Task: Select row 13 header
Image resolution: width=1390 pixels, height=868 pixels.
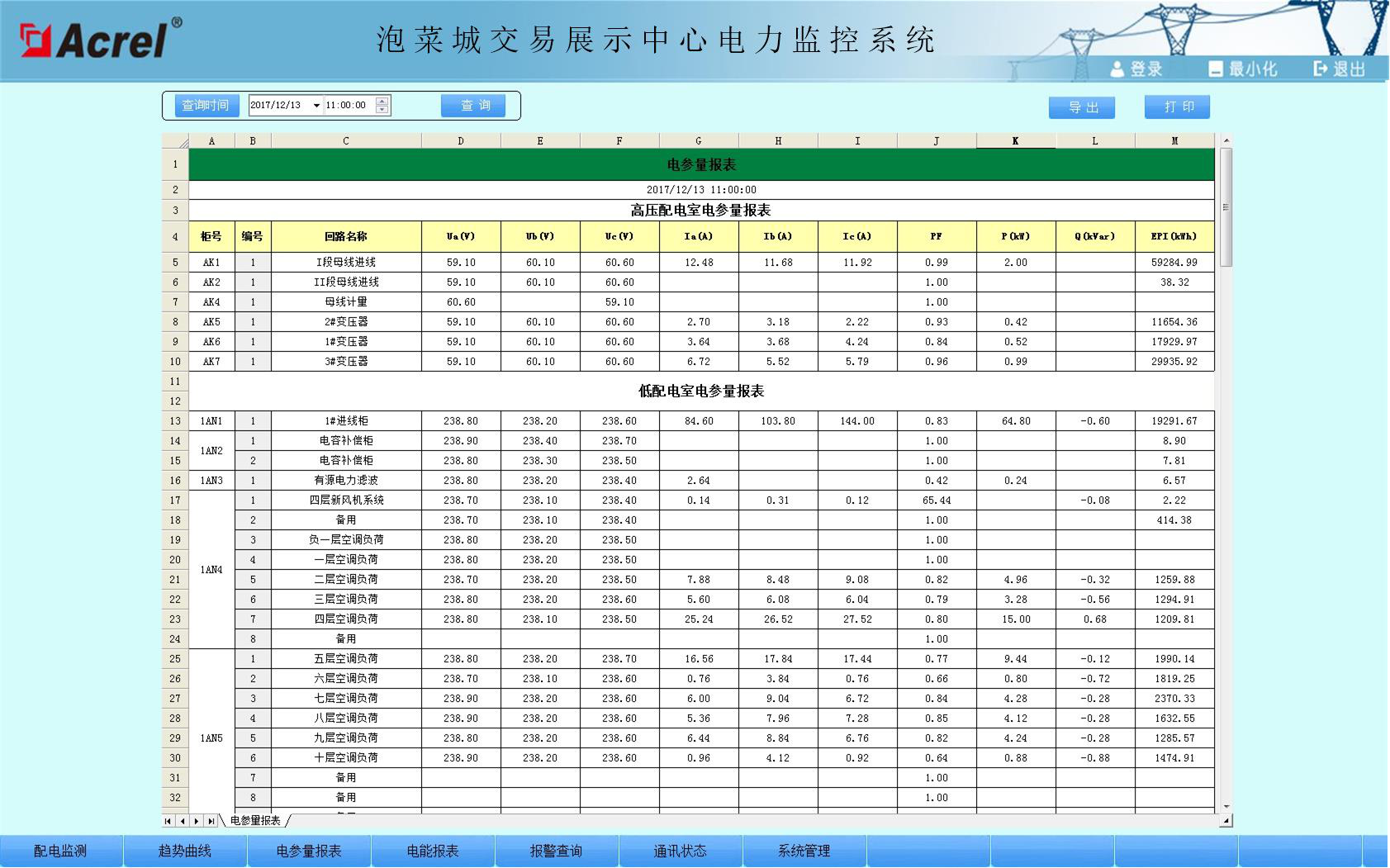Action: pyautogui.click(x=175, y=421)
